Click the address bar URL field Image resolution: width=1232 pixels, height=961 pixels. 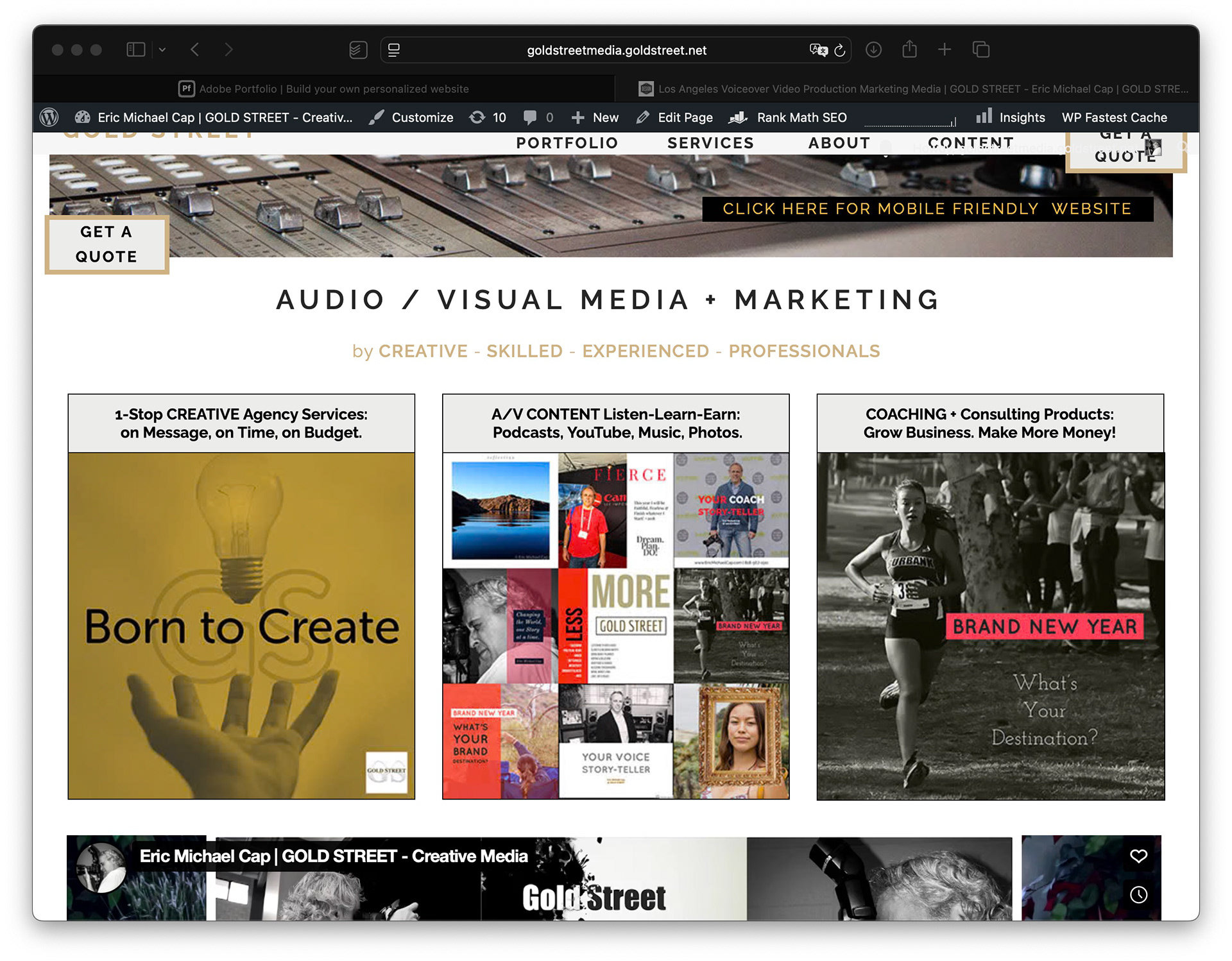tap(616, 50)
